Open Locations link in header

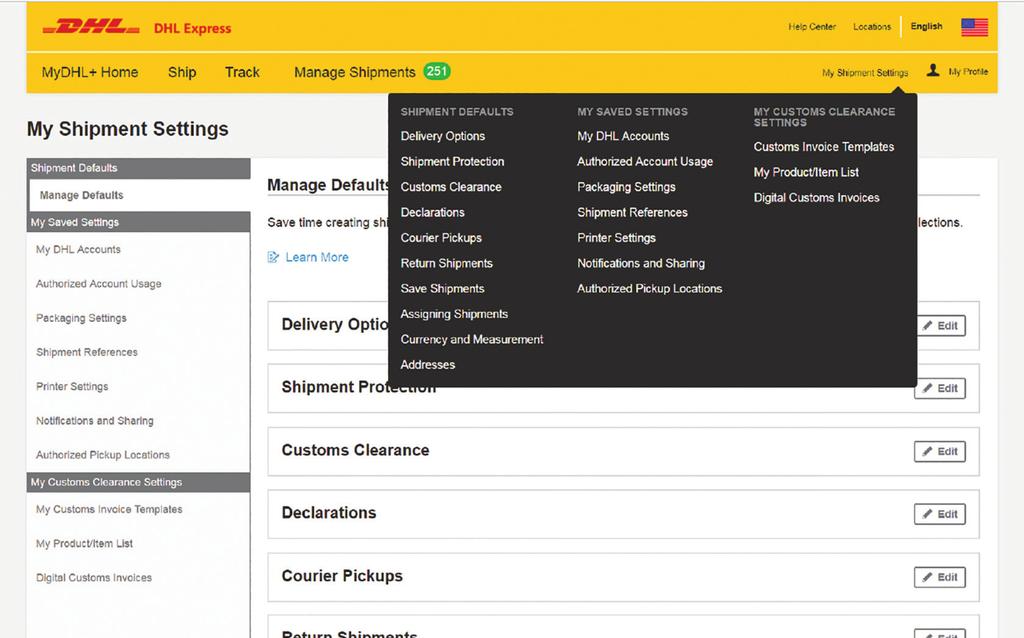(x=872, y=27)
